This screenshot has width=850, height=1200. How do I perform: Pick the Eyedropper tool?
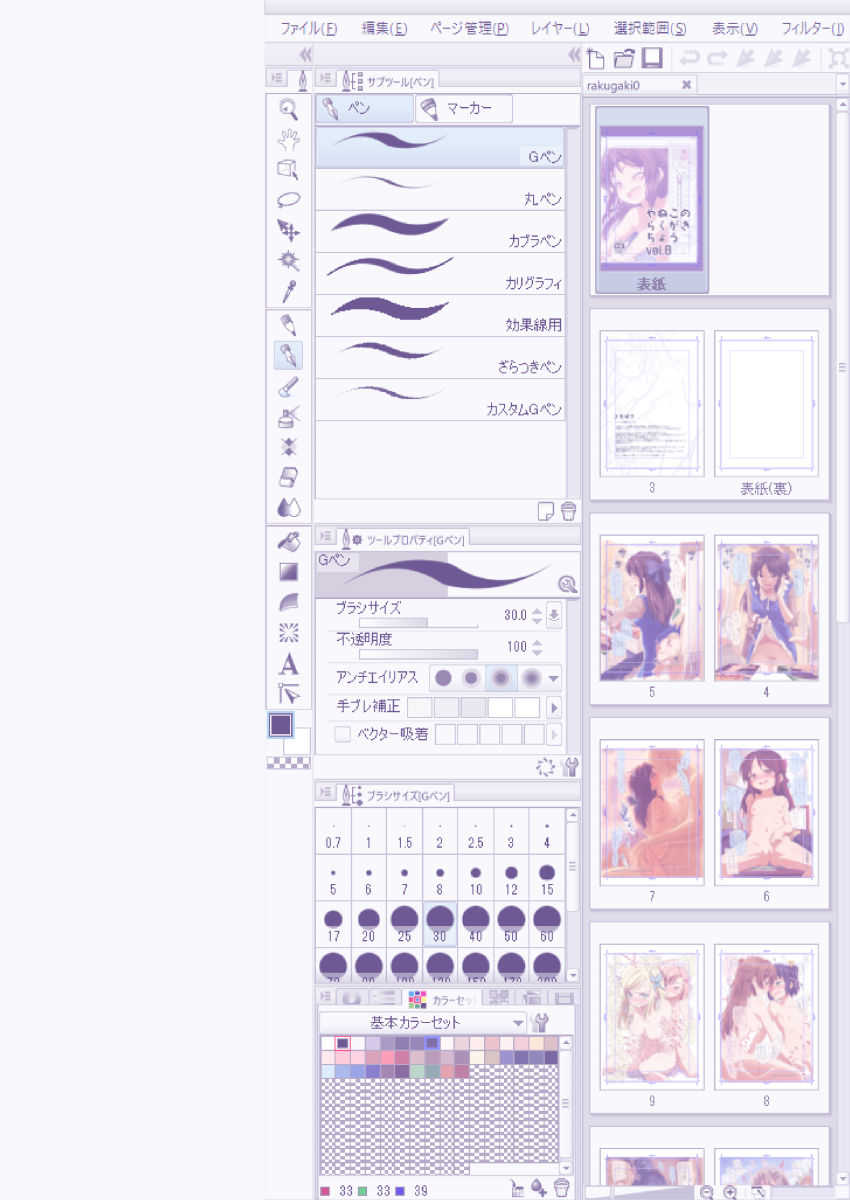coord(288,291)
